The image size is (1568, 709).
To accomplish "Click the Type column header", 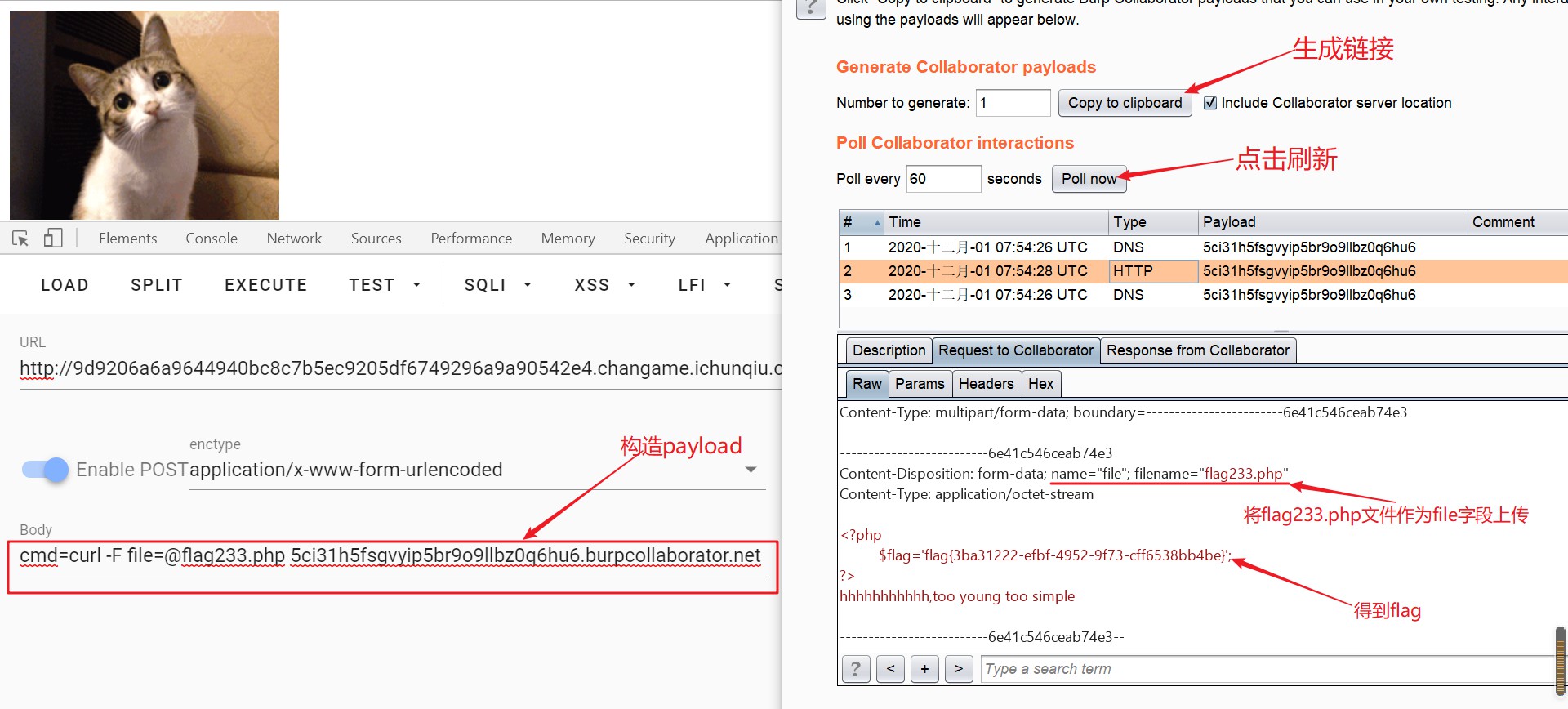I will tap(1152, 222).
